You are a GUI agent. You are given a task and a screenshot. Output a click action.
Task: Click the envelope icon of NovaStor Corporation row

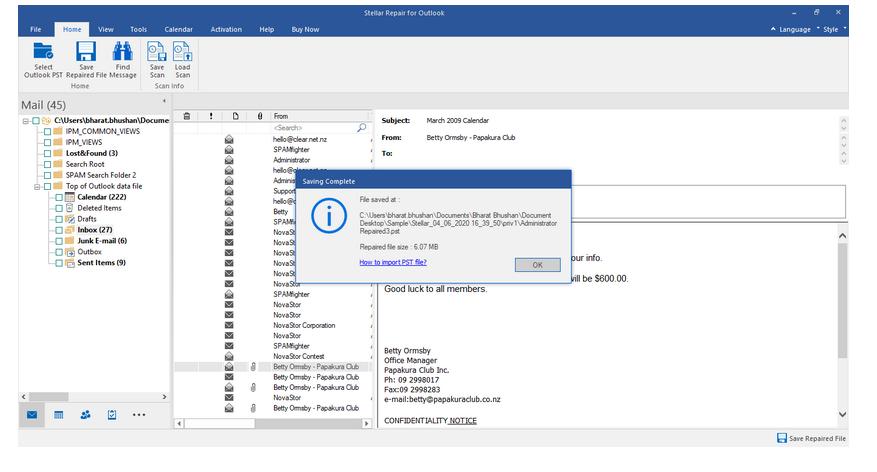coord(229,325)
